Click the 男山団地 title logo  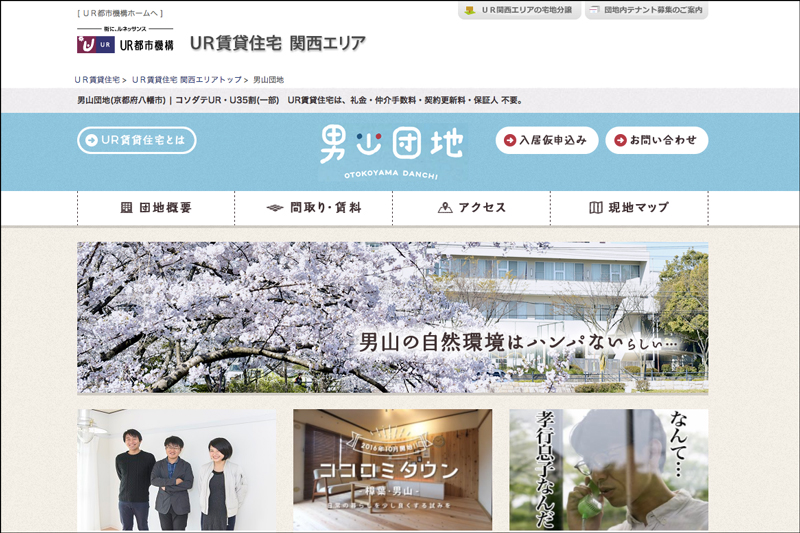pyautogui.click(x=391, y=148)
